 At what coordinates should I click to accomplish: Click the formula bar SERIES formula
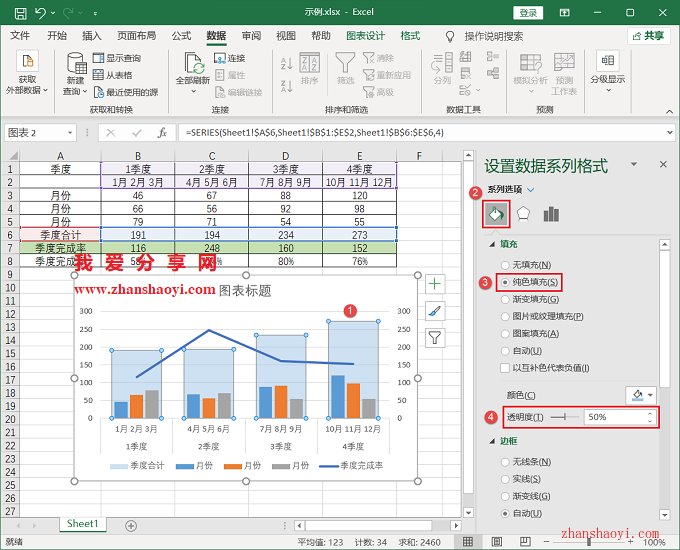pyautogui.click(x=315, y=133)
